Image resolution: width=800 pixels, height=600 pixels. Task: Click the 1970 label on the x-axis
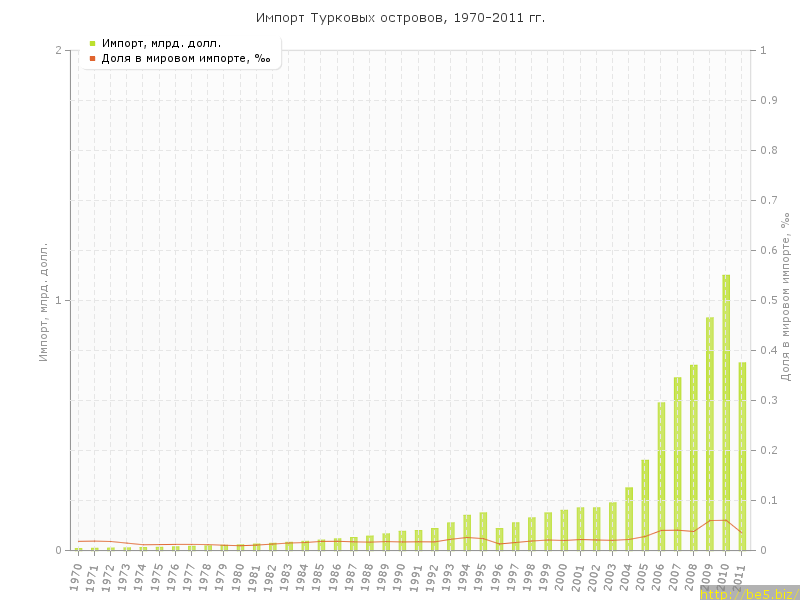(76, 575)
